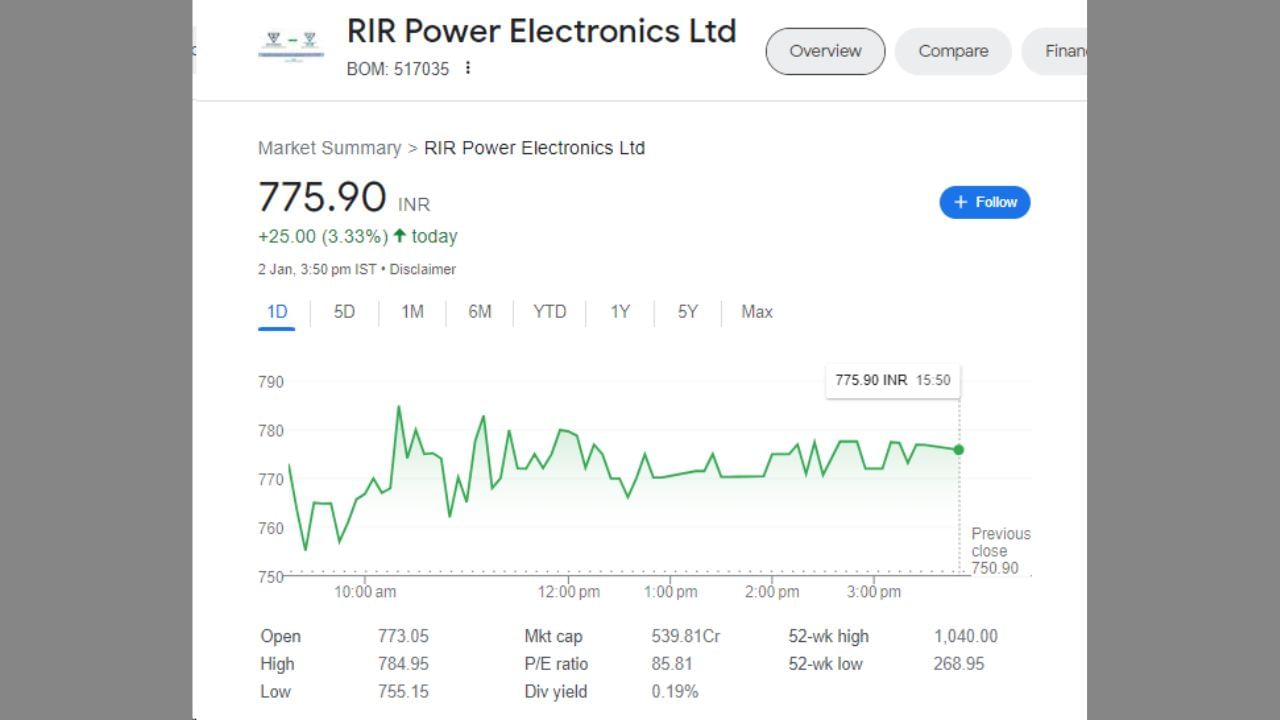
Task: Switch chart to YTD range
Action: (549, 312)
